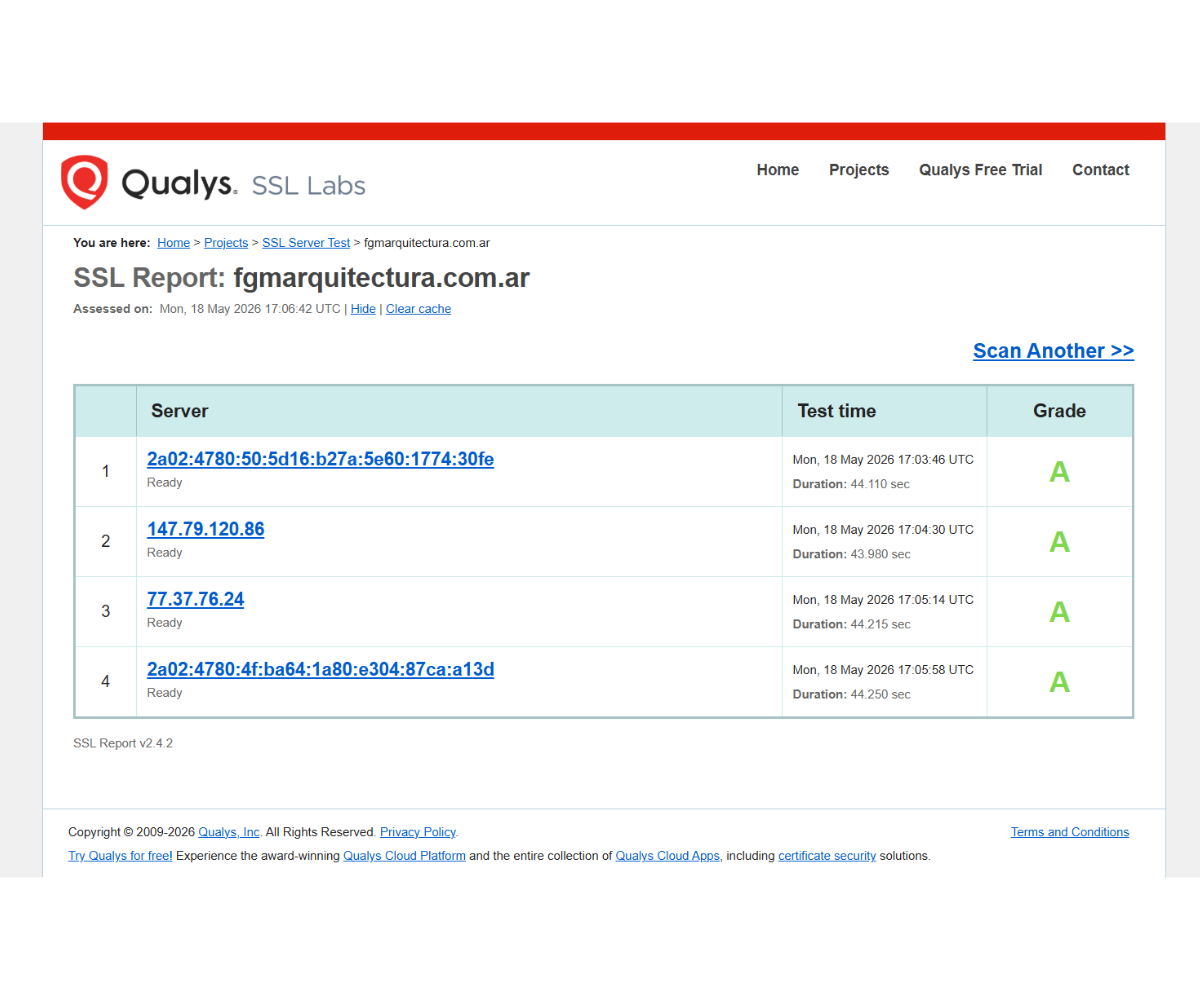
Task: Click the 'SSL Labs' logo text
Action: [x=308, y=186]
